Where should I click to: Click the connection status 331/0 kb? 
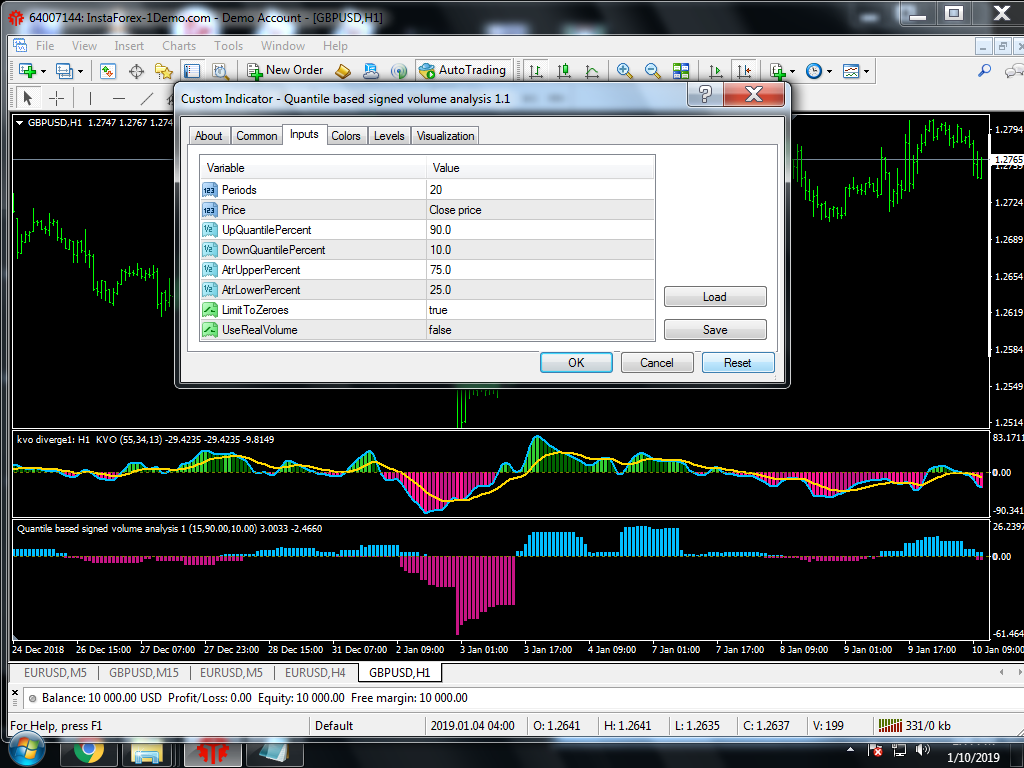(x=914, y=726)
